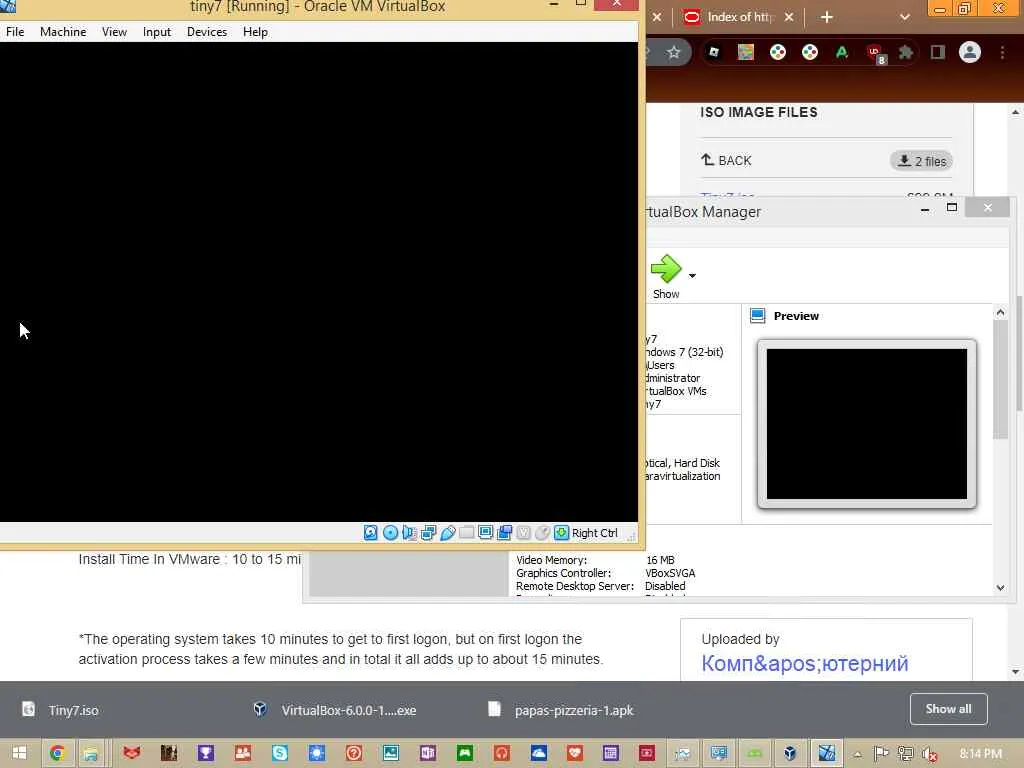Open Chrome from the taskbar

57,753
